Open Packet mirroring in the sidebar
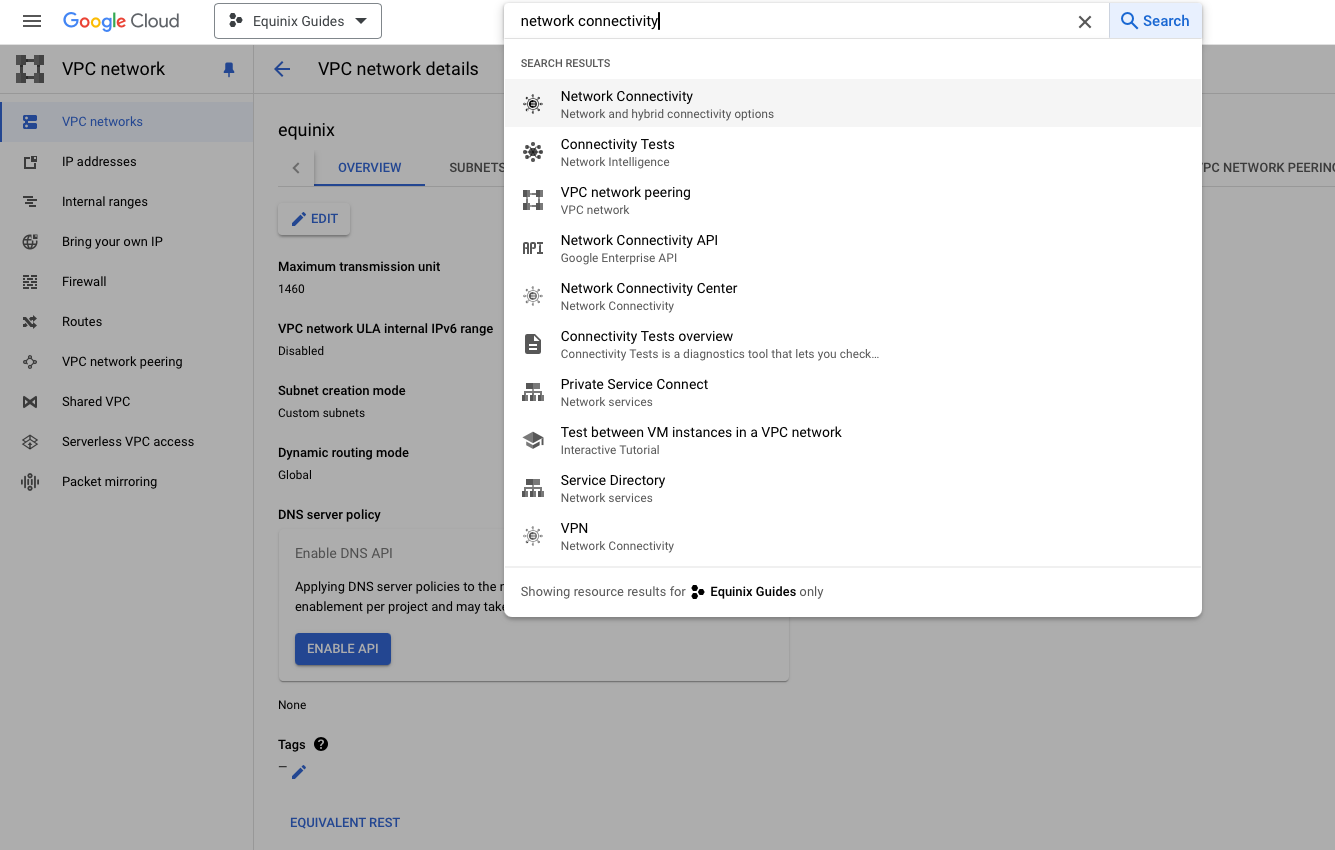The image size is (1335, 850). [126, 481]
